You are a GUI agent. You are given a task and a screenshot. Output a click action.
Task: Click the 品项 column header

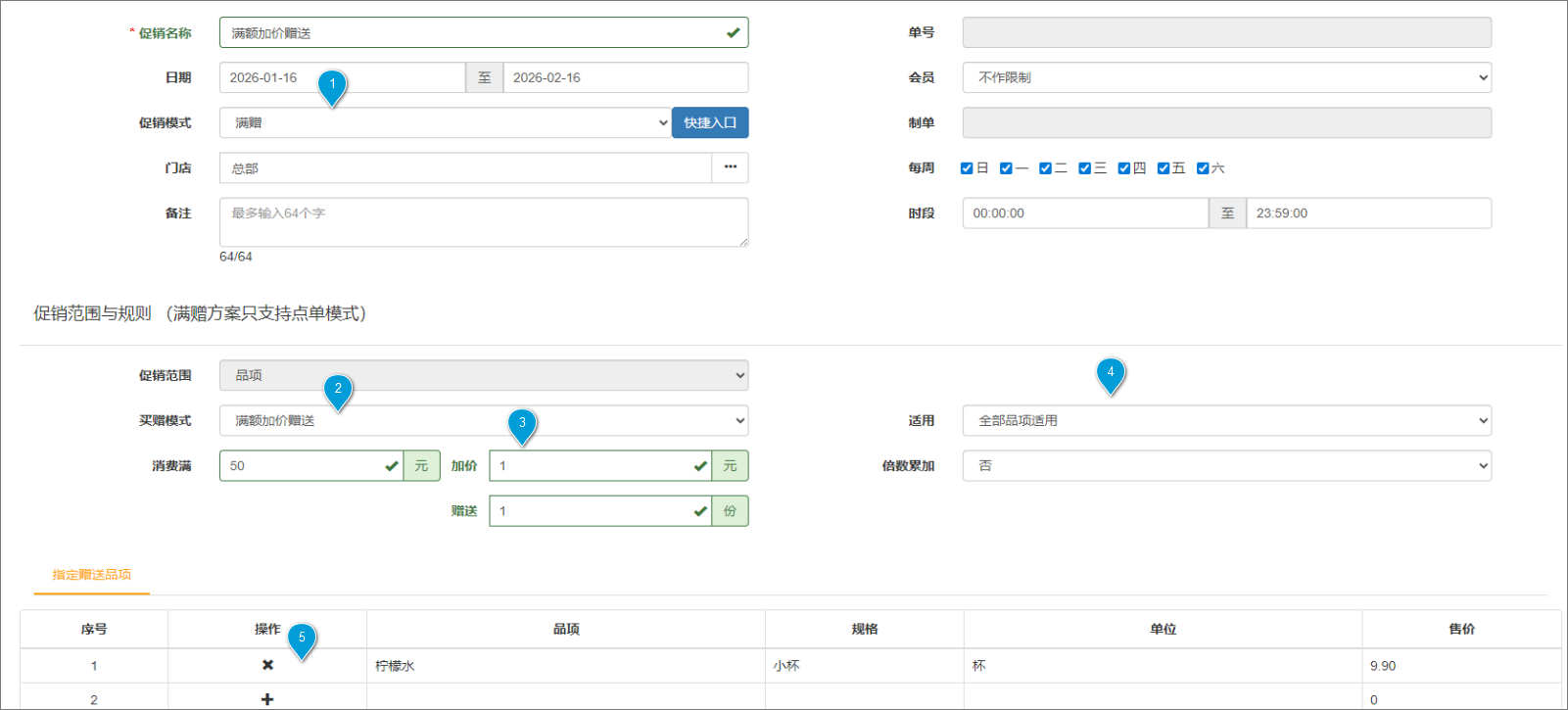(565, 629)
